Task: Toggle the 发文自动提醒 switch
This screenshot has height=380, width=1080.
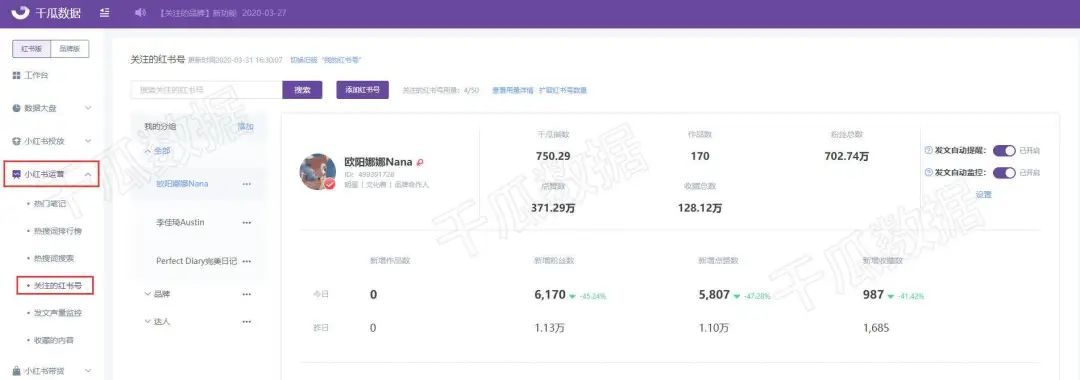Action: [1004, 150]
